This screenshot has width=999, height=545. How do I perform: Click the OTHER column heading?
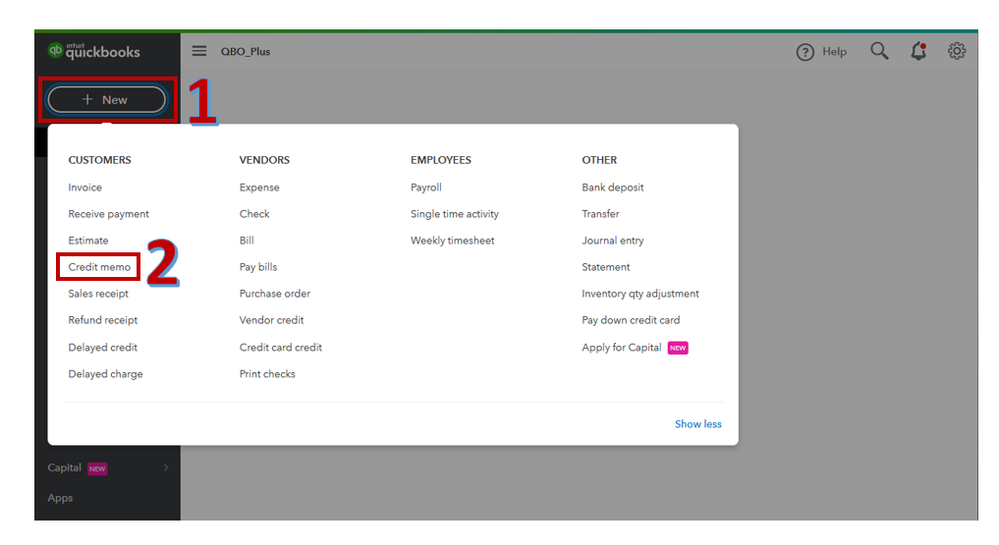coord(599,160)
